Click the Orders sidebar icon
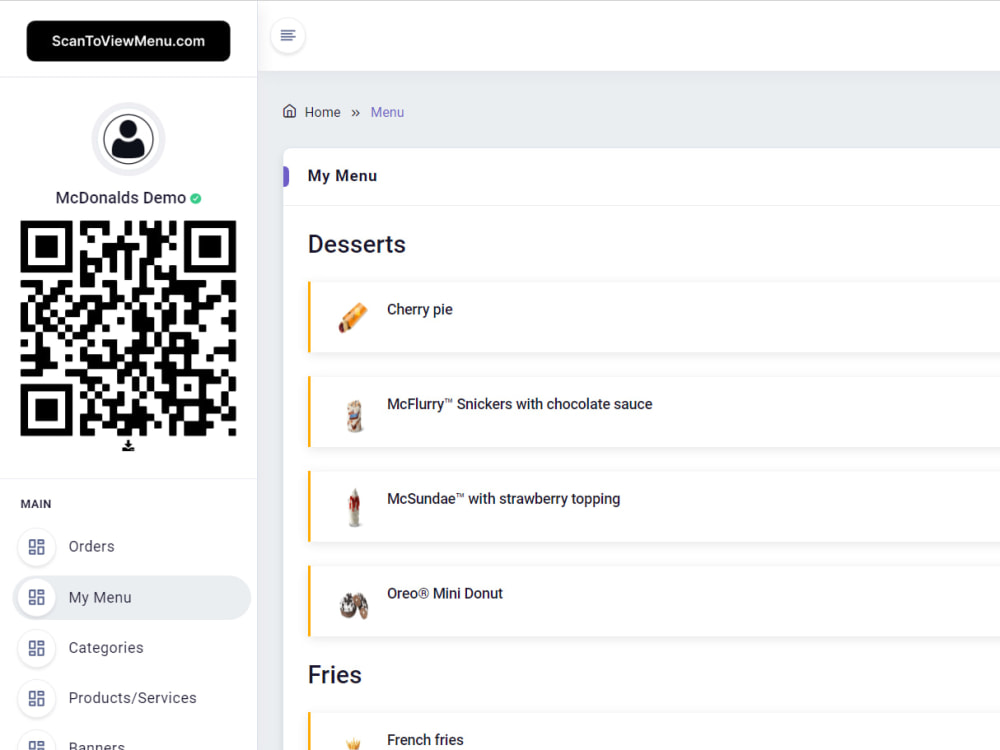This screenshot has height=750, width=1000. pos(36,547)
